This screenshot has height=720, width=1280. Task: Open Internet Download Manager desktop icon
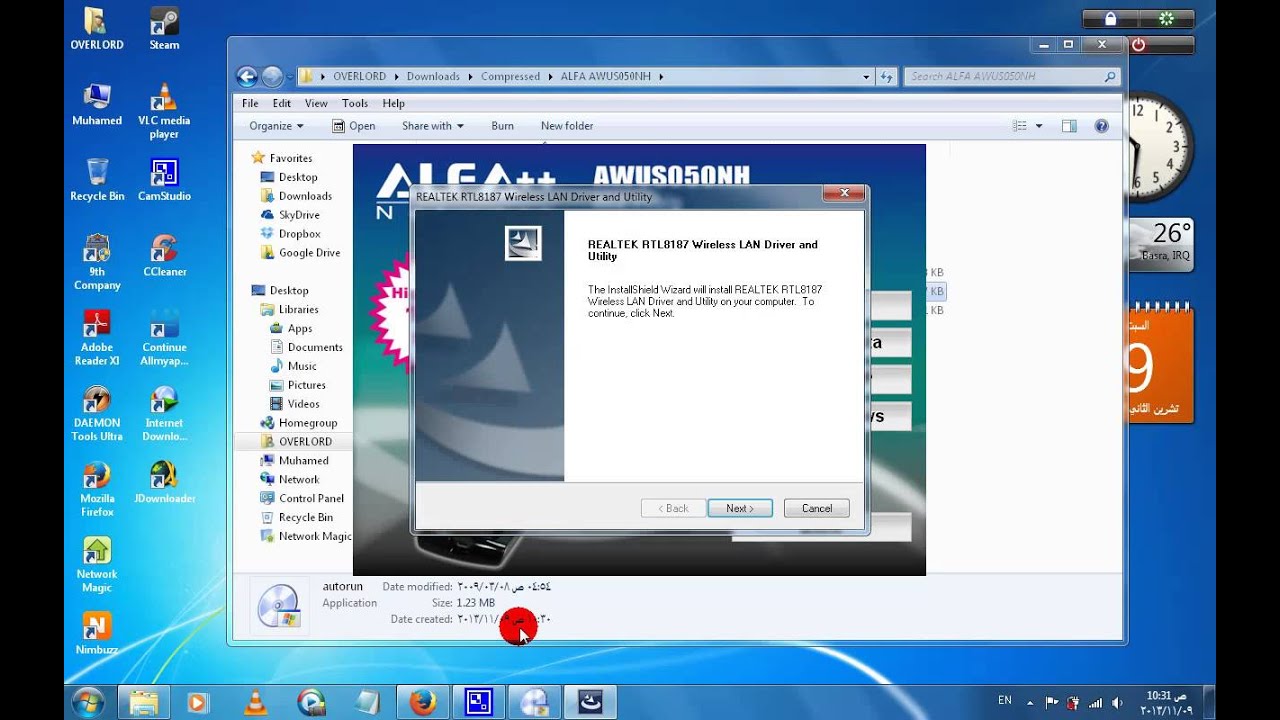coord(164,413)
